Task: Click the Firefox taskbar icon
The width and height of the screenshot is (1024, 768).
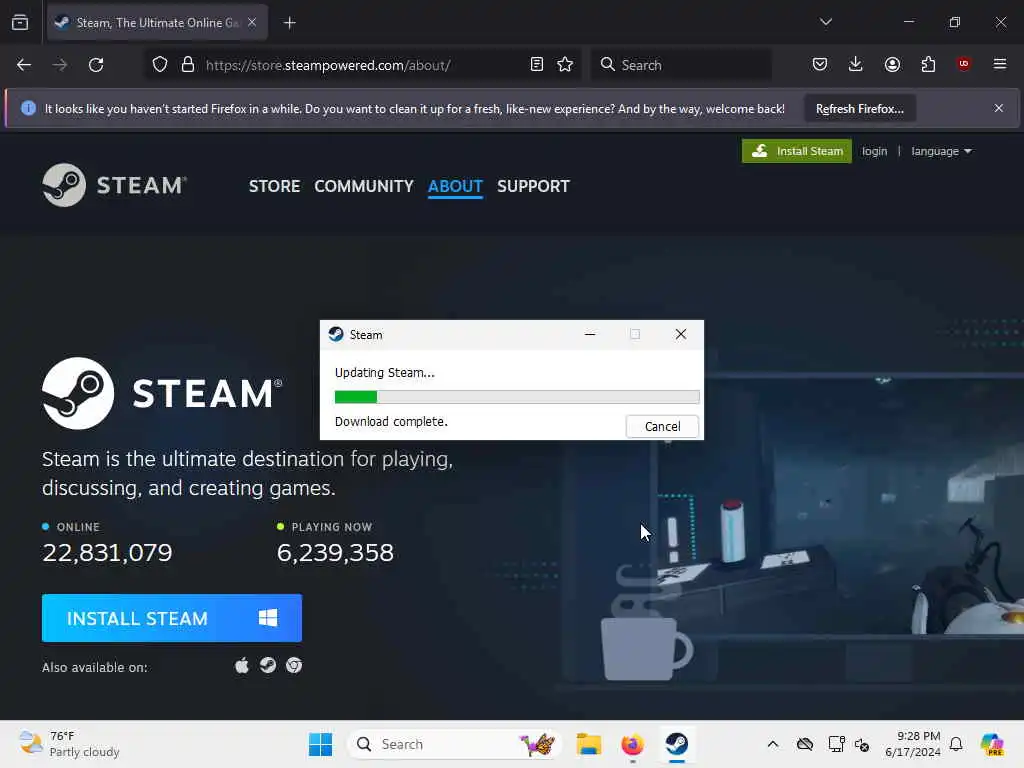Action: 632,744
